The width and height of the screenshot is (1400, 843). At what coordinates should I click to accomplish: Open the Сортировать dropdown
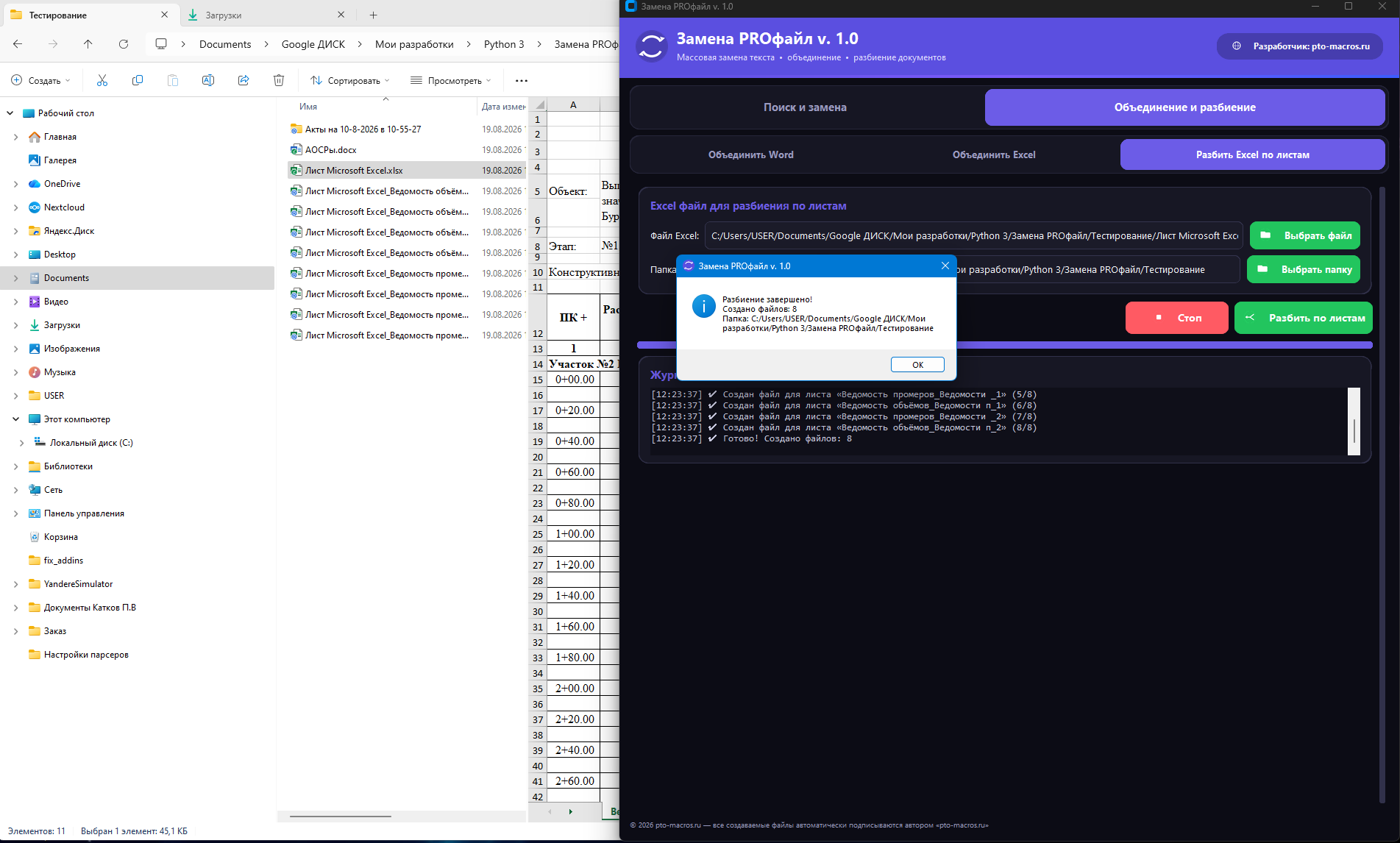(x=349, y=80)
